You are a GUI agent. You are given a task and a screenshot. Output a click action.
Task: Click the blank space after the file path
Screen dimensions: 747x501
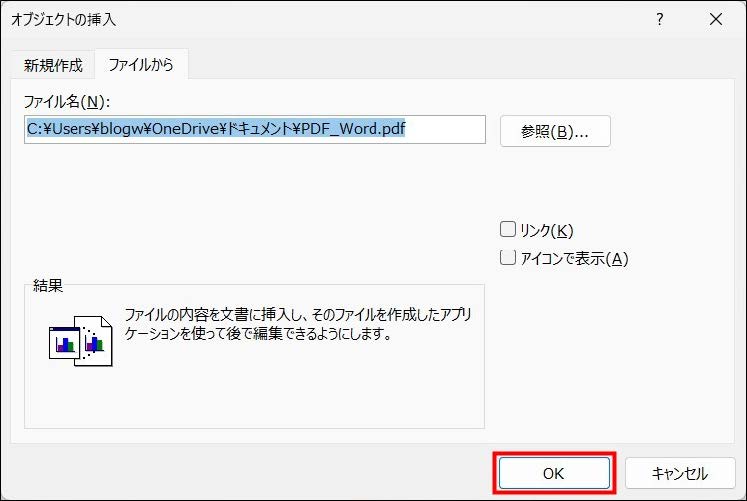click(445, 130)
